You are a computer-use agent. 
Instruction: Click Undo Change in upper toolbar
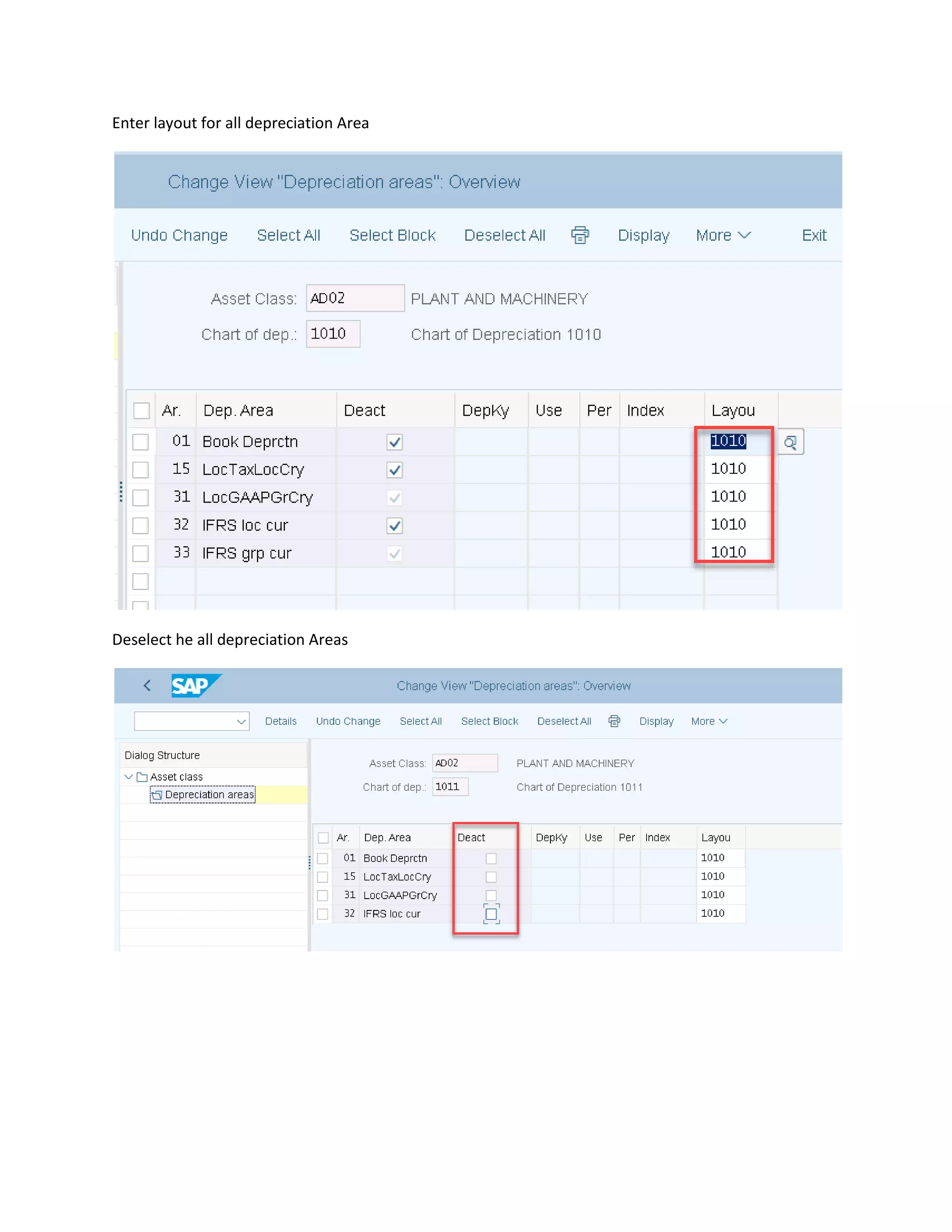[179, 235]
